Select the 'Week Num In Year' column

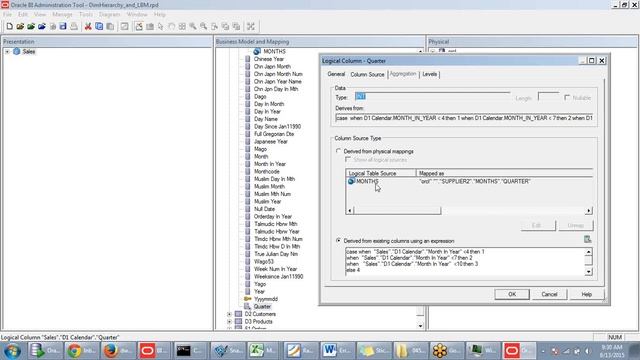pyautogui.click(x=276, y=269)
